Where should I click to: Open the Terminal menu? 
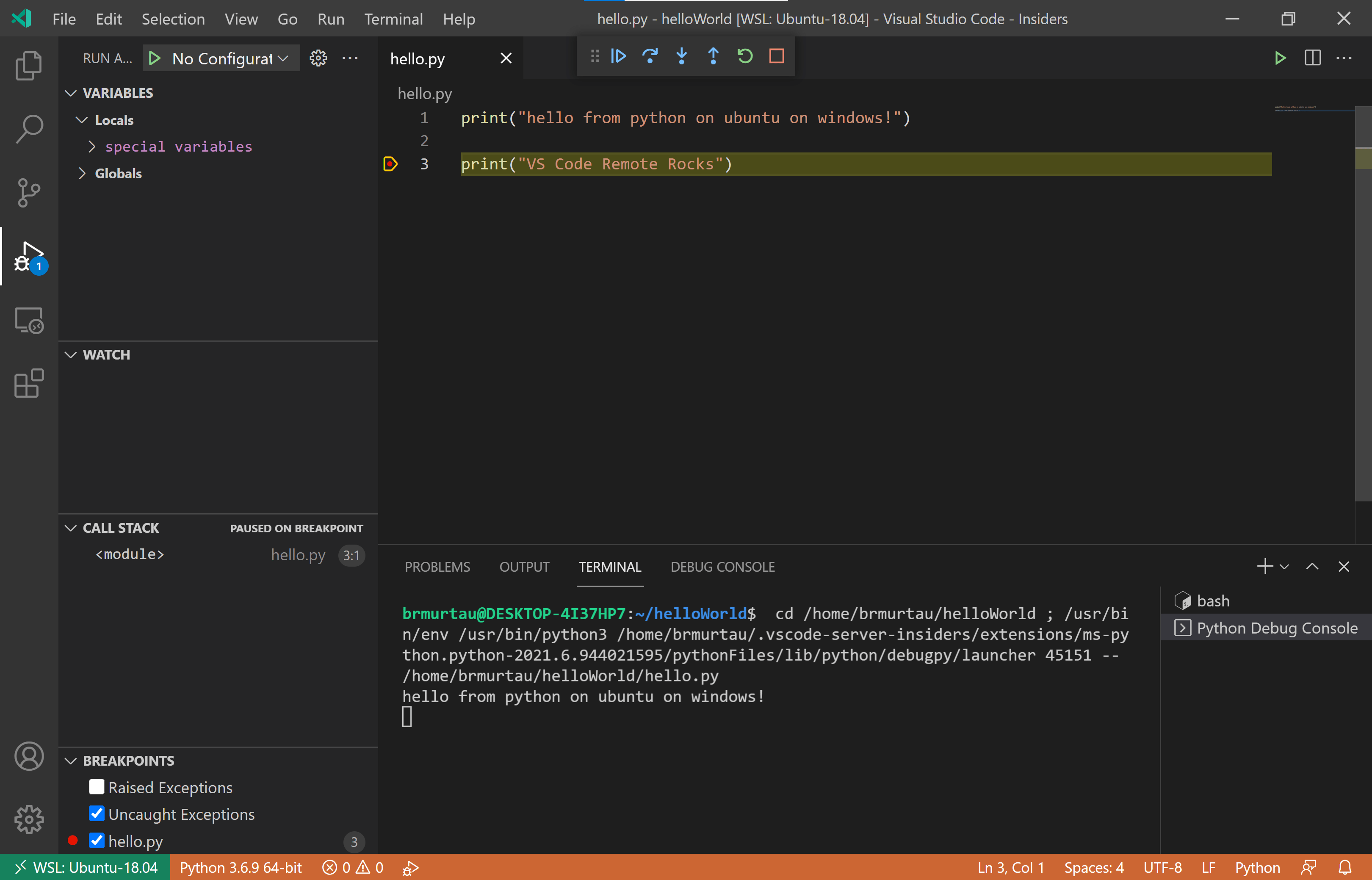click(393, 19)
